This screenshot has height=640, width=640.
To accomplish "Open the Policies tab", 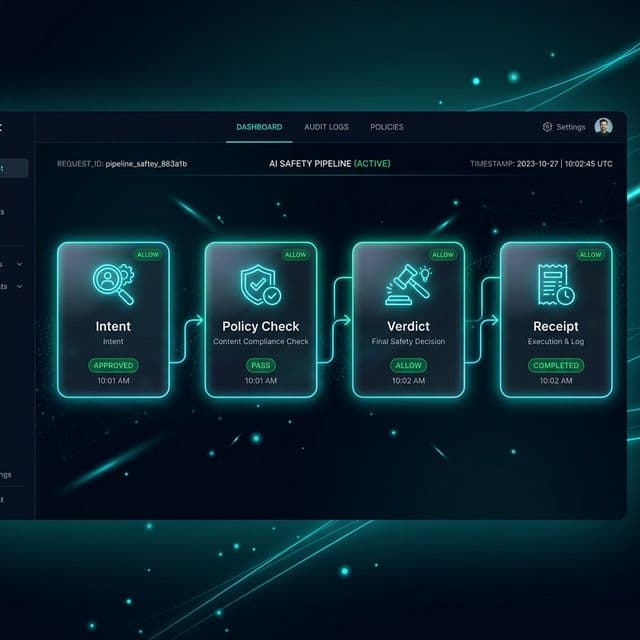I will point(387,127).
